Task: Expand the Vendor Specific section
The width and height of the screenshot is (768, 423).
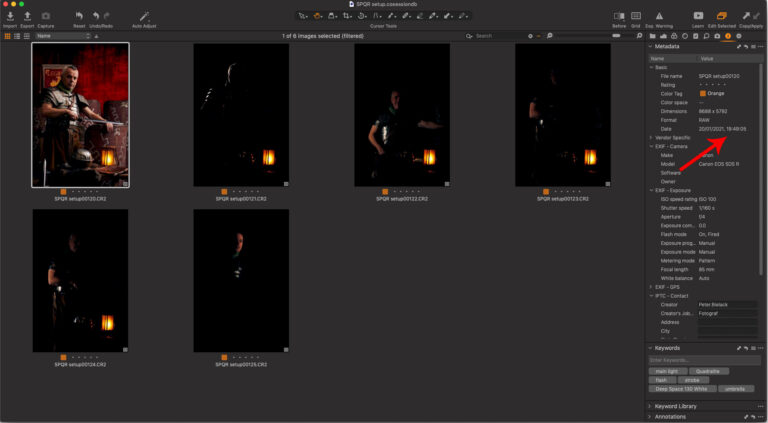Action: tap(651, 138)
